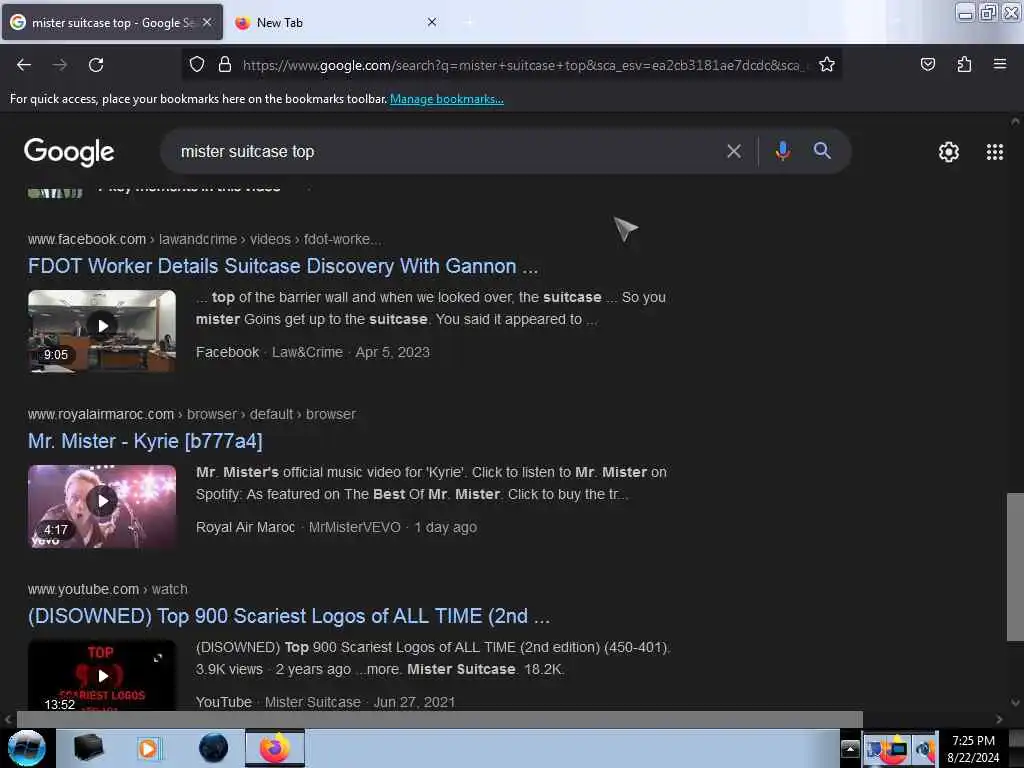
Task: Click the Manage bookmarks link
Action: point(447,99)
